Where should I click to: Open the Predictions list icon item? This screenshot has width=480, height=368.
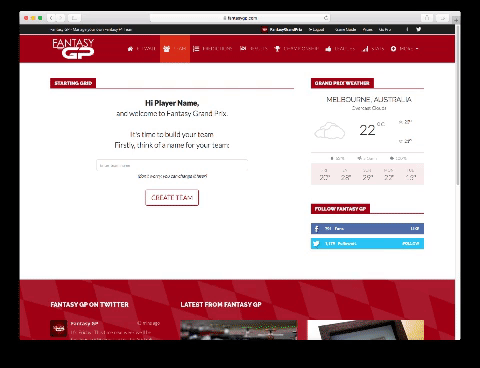[x=212, y=49]
